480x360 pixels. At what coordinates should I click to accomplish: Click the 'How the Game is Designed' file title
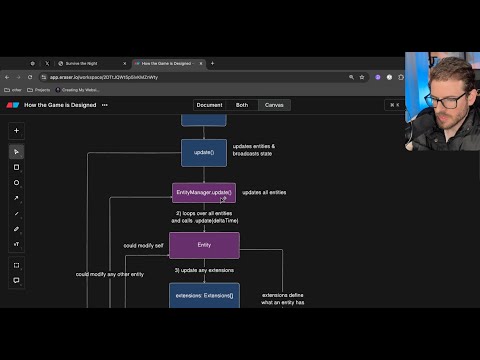(x=60, y=105)
